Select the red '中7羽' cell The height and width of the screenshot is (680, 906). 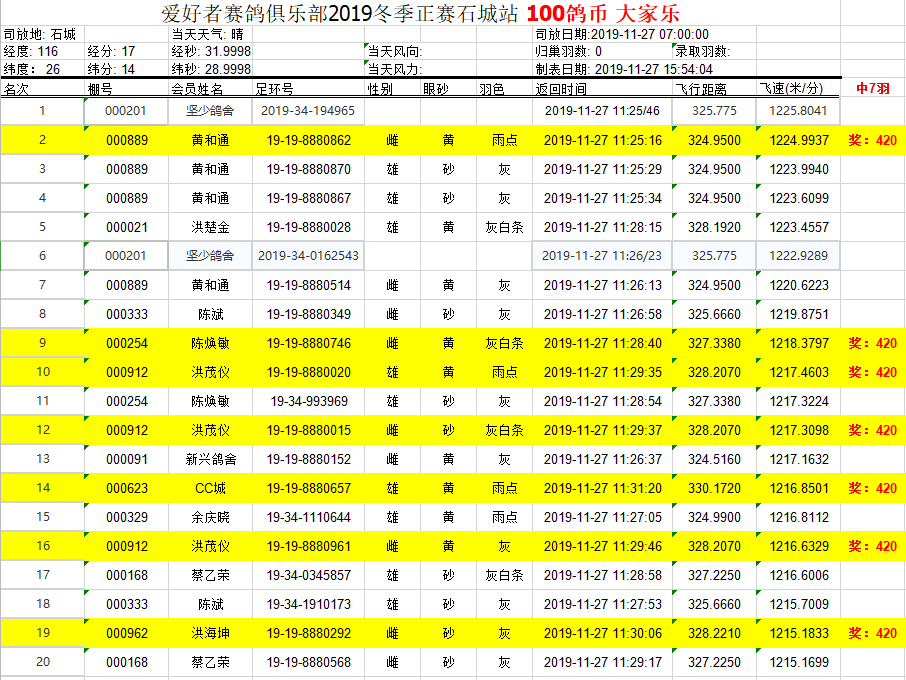(x=872, y=88)
